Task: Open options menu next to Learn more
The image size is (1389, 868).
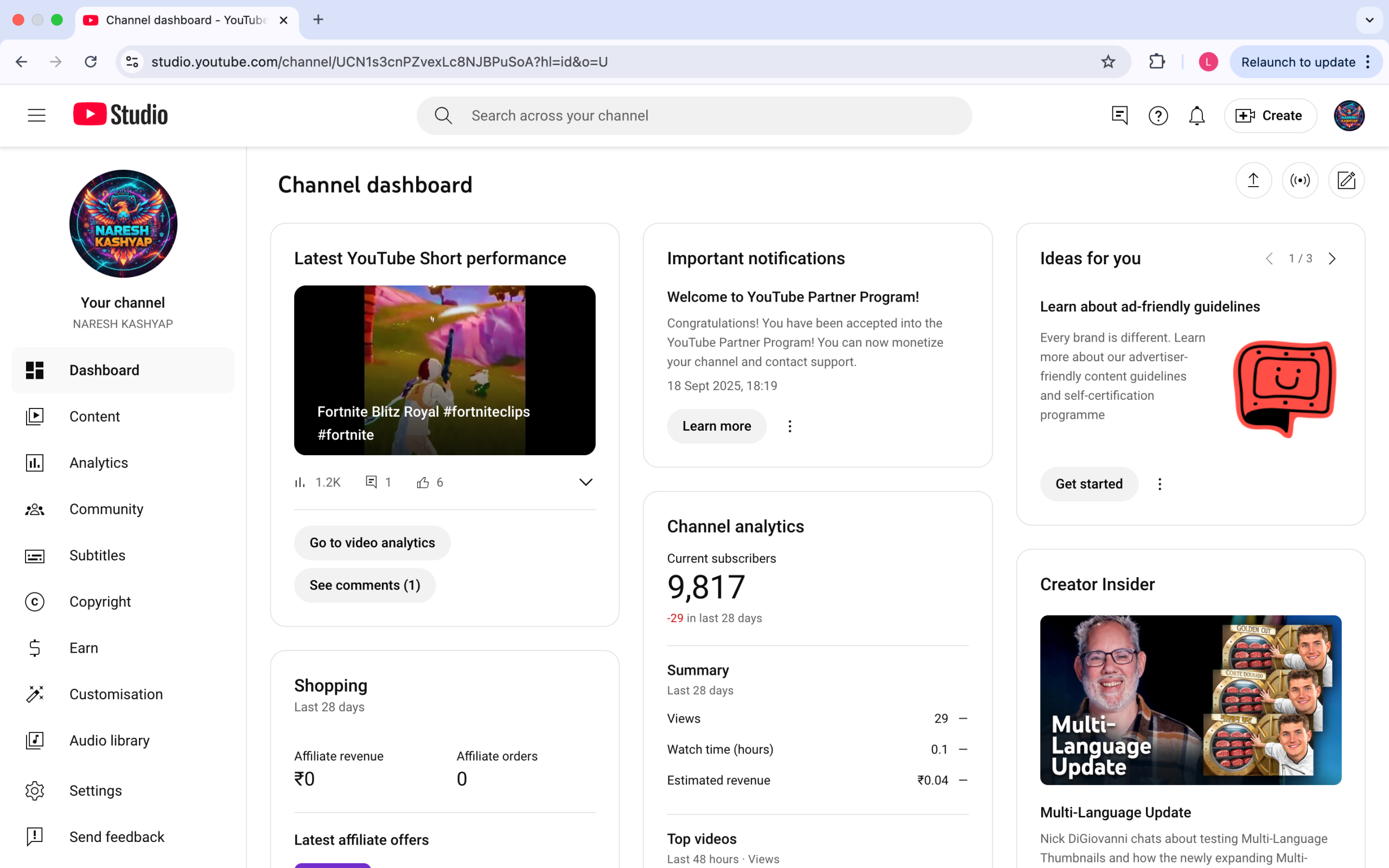Action: click(x=790, y=426)
